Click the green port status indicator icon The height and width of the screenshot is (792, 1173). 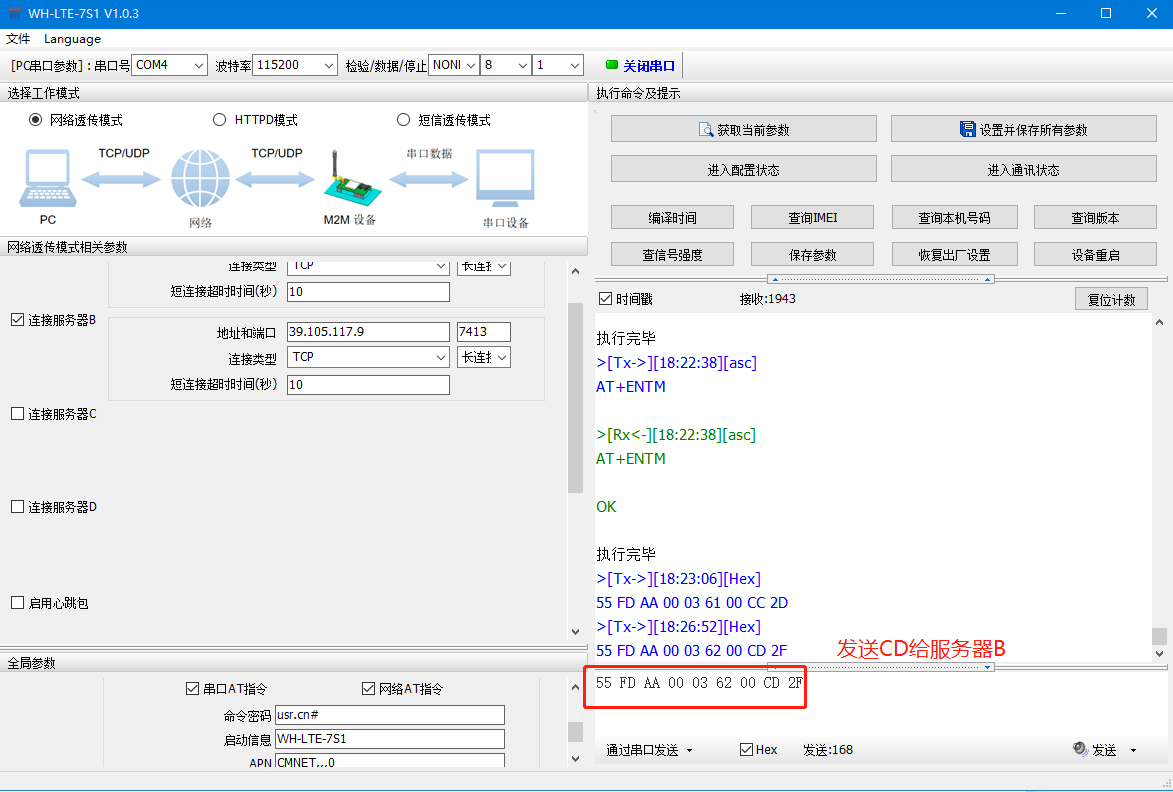tap(611, 66)
